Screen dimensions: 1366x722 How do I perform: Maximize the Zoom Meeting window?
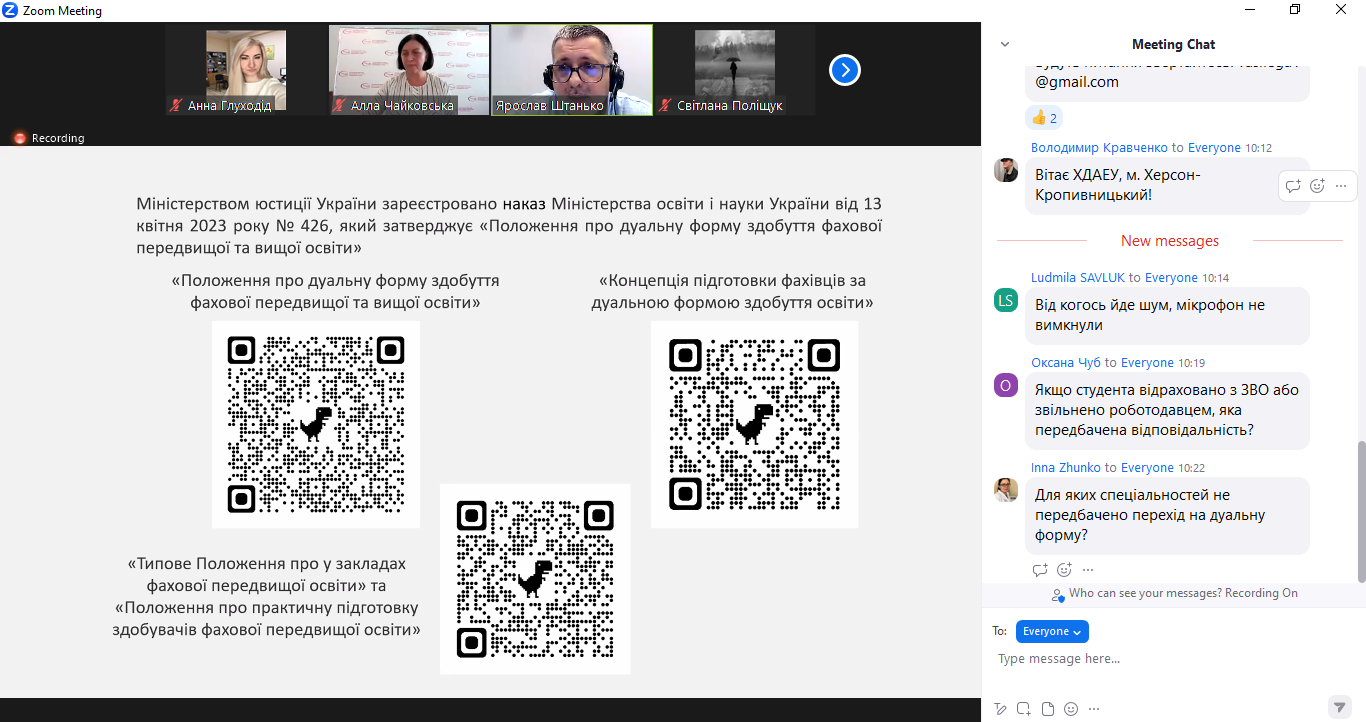[1295, 9]
